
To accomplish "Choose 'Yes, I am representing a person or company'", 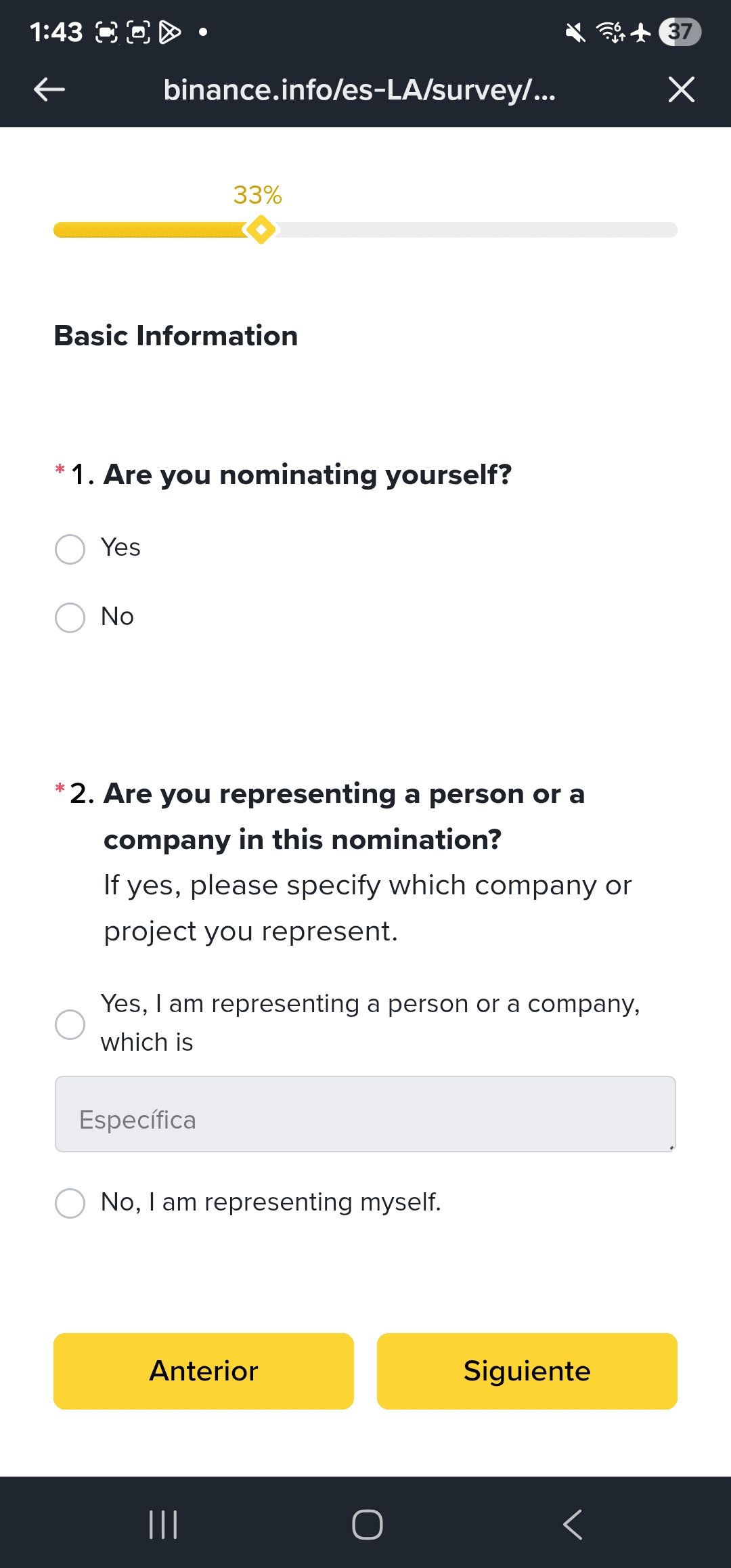I will tap(70, 1024).
